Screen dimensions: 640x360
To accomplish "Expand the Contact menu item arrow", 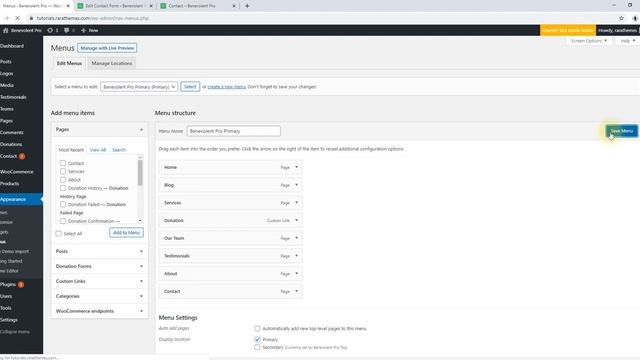I will (x=297, y=291).
